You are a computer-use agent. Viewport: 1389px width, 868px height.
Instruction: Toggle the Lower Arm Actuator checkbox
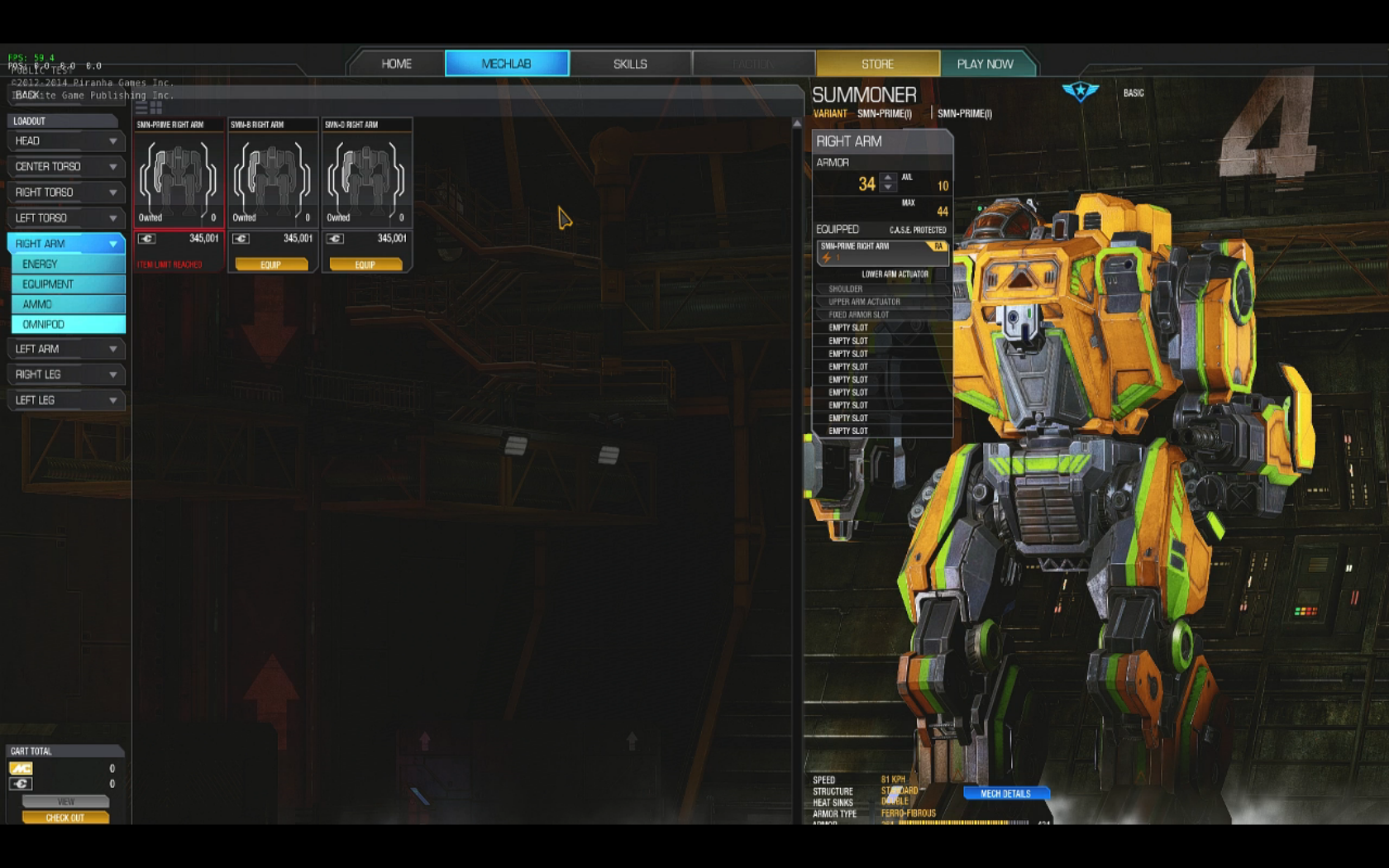click(x=941, y=274)
